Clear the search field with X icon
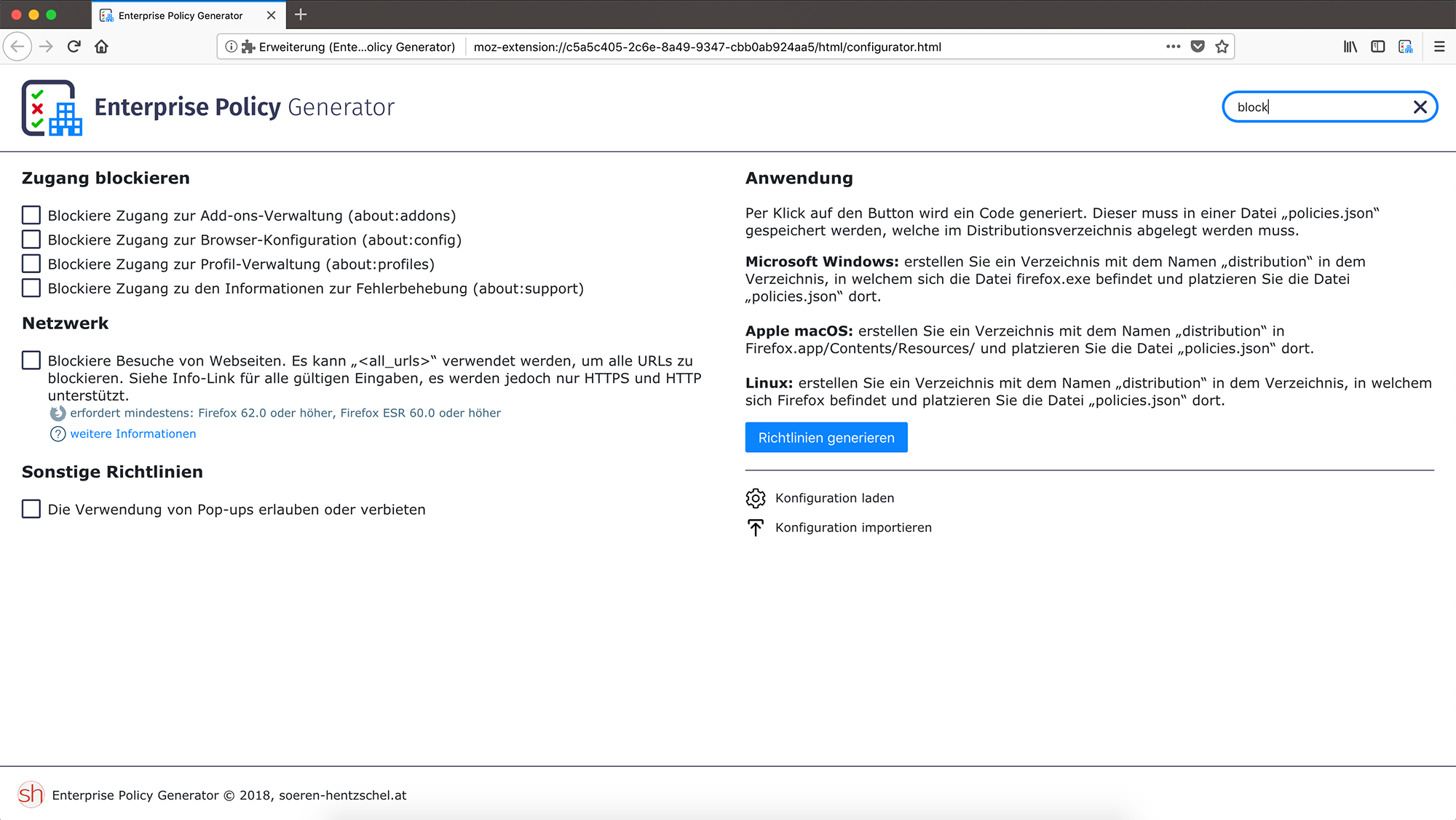The width and height of the screenshot is (1456, 820). [1420, 107]
